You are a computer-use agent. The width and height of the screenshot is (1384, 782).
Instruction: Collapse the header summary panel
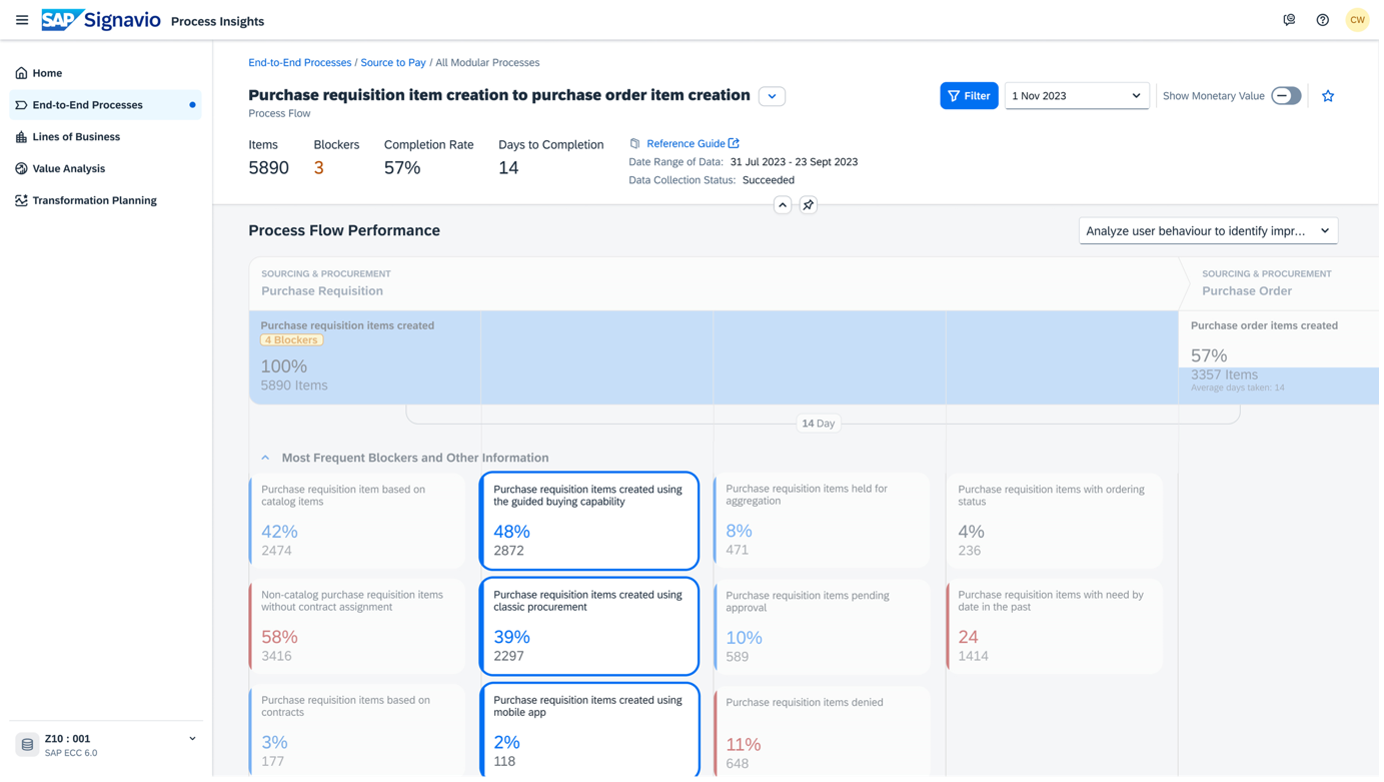(x=782, y=205)
